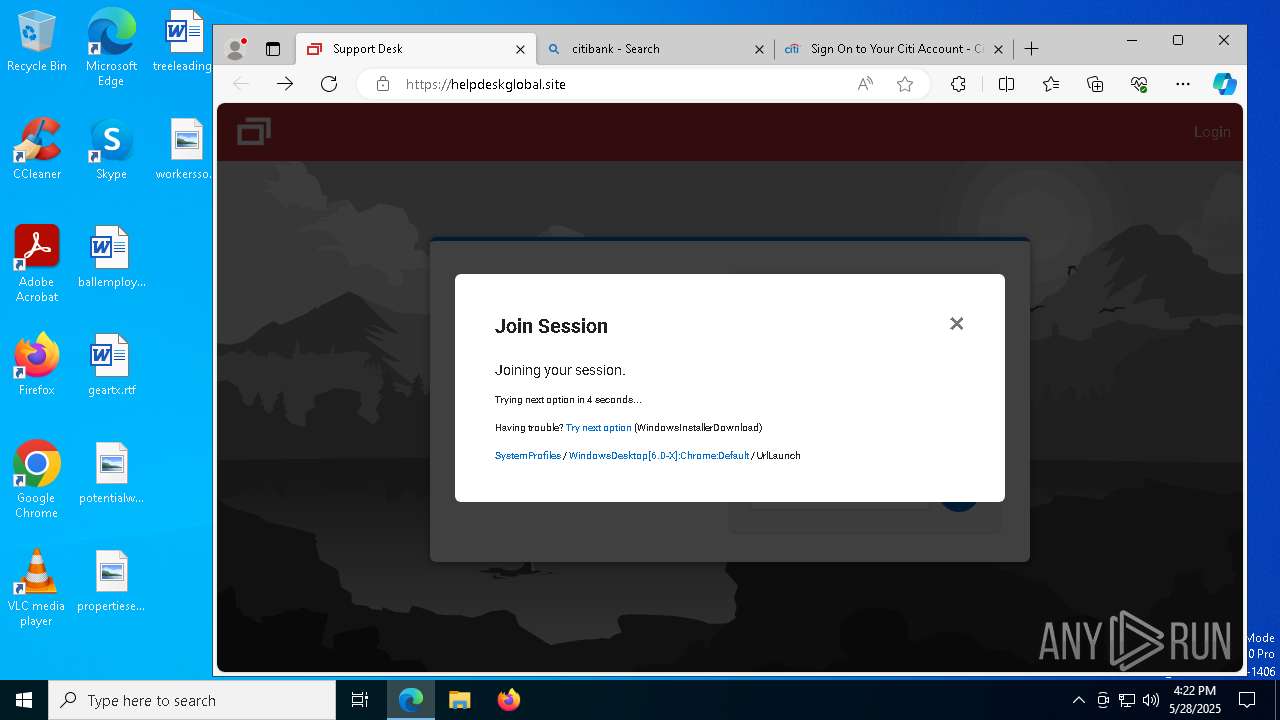Screen dimensions: 1280x720
Task: Add this page to favorites with the star
Action: point(905,84)
